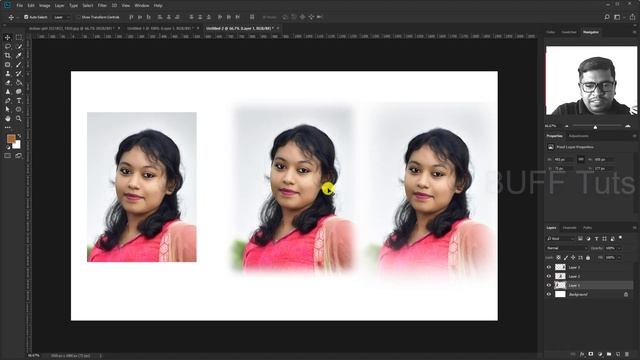Create a new layer icon

618,354
